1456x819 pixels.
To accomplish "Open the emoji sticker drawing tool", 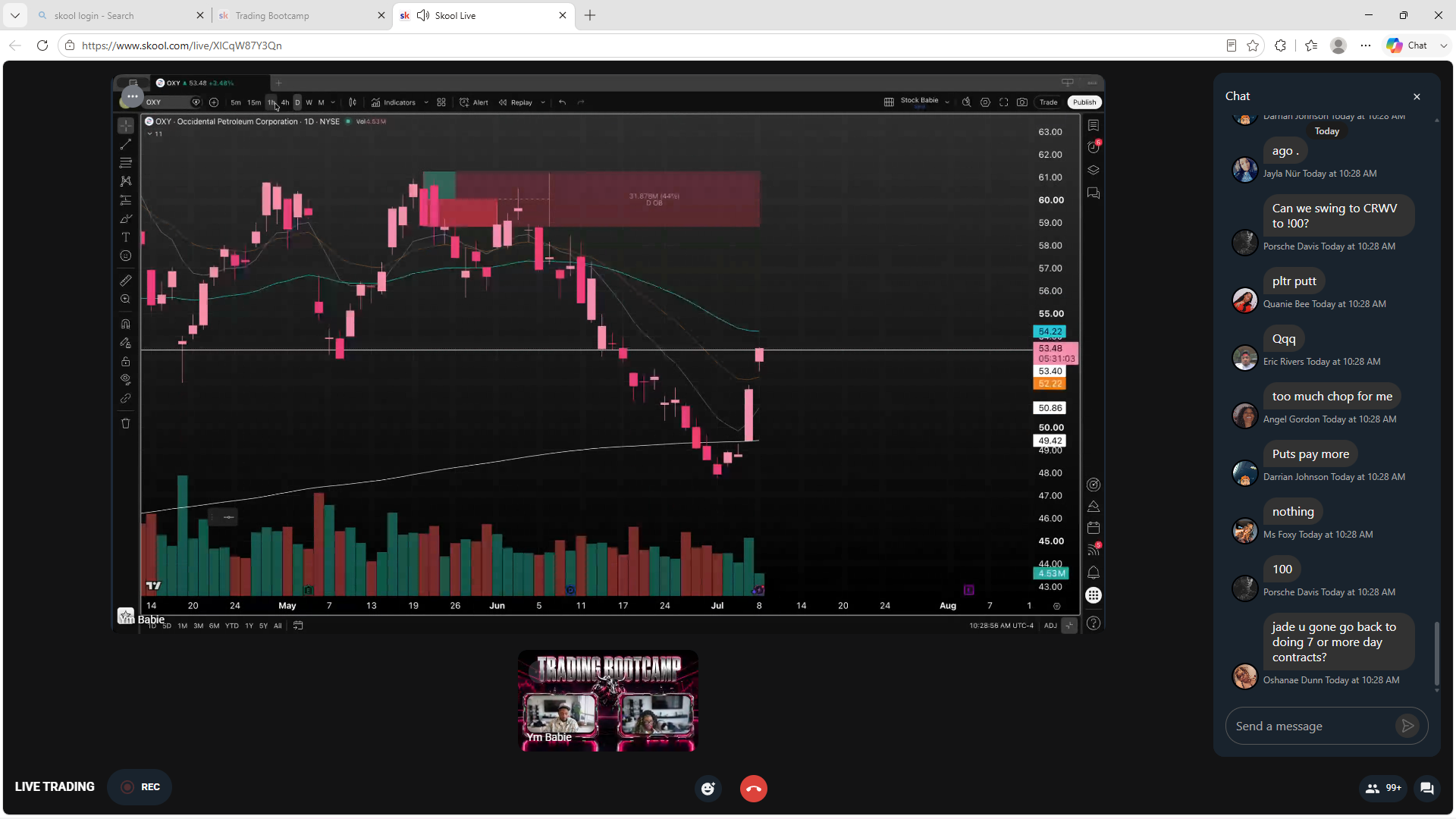I will coord(126,256).
